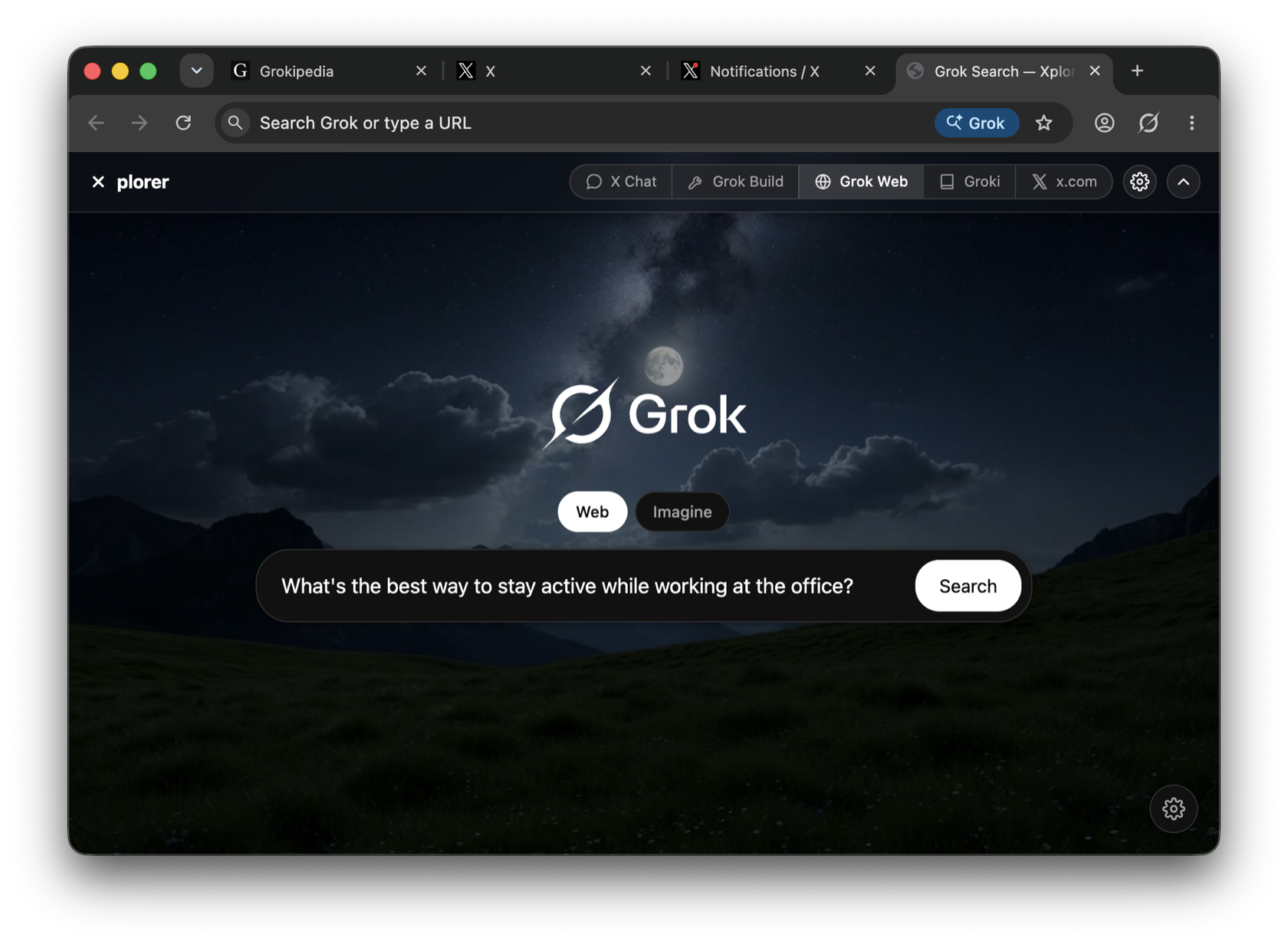The width and height of the screenshot is (1288, 945).
Task: Open background settings gear at bottom right
Action: [1173, 808]
